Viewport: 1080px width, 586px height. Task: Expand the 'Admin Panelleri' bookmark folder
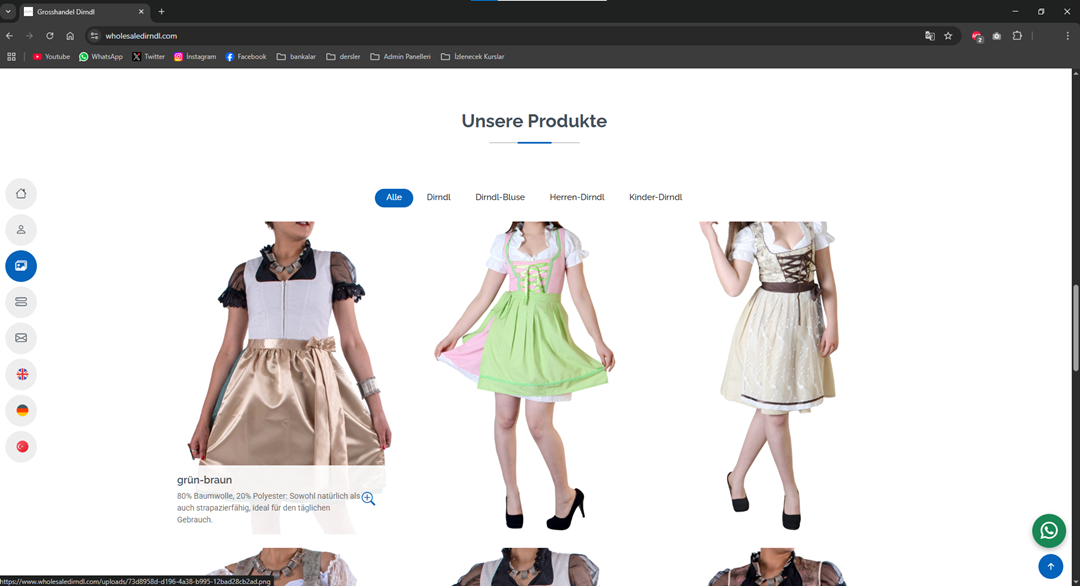400,57
